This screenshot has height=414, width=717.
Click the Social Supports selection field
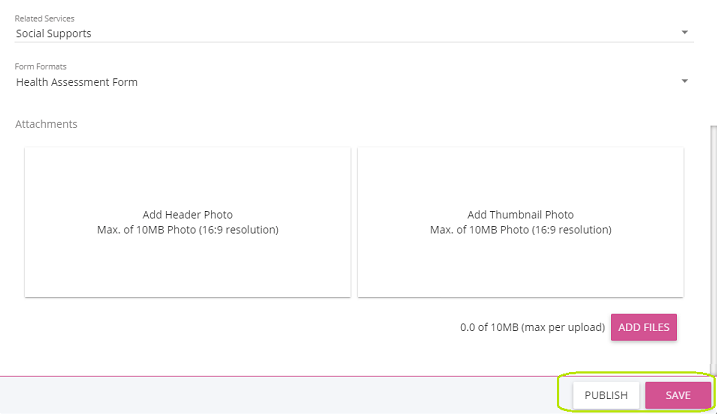[x=340, y=33]
